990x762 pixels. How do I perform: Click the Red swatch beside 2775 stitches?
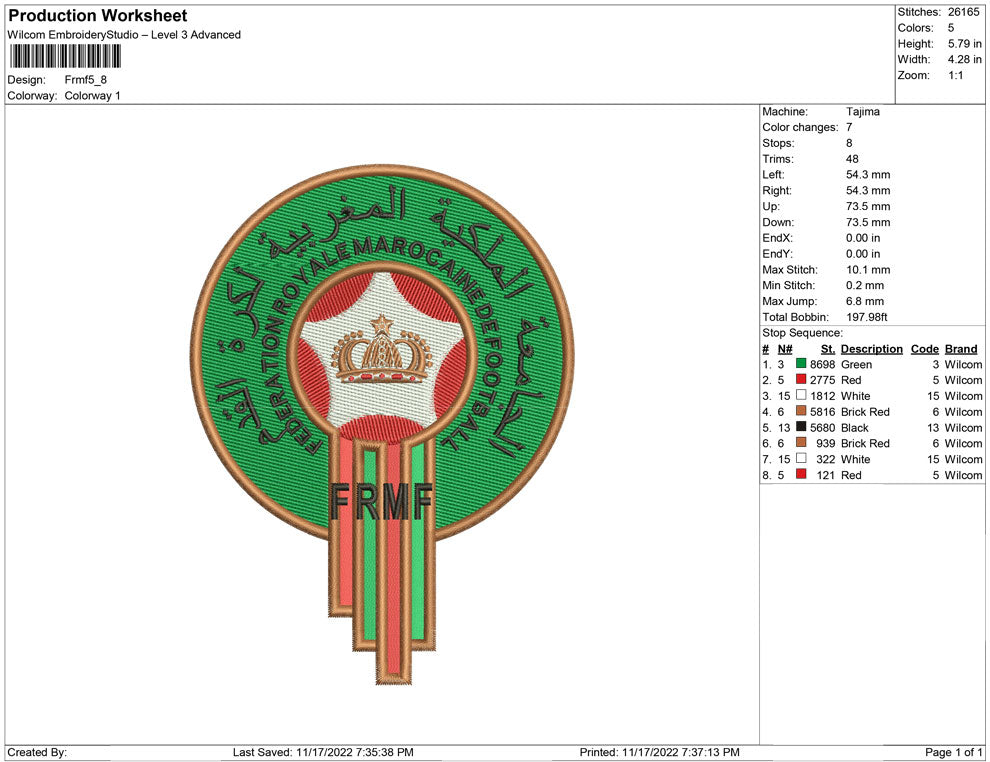coord(801,379)
